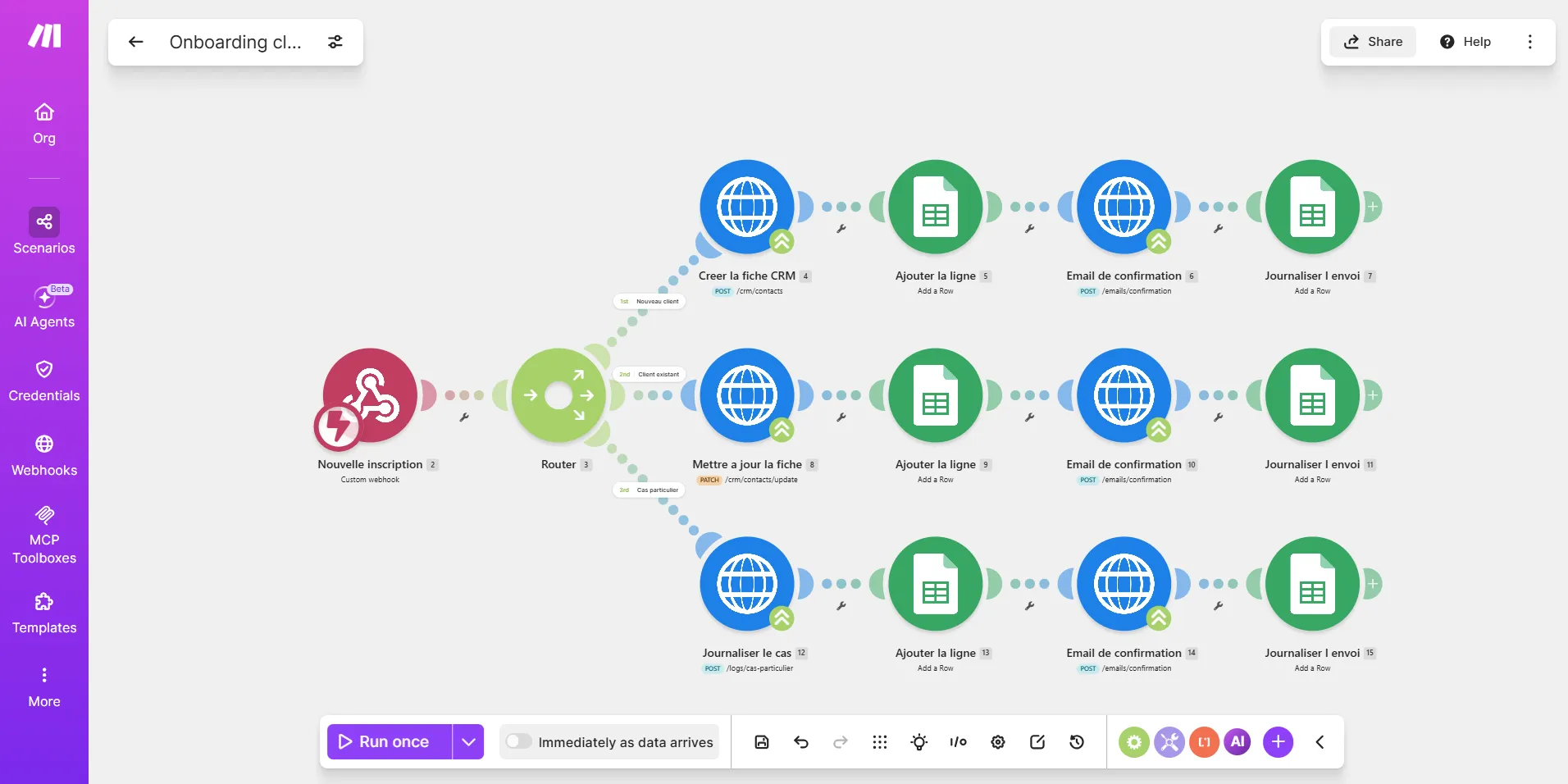The width and height of the screenshot is (1568, 784).
Task: Set filter wrench after Mettre a jour la fiche
Action: [x=841, y=417]
